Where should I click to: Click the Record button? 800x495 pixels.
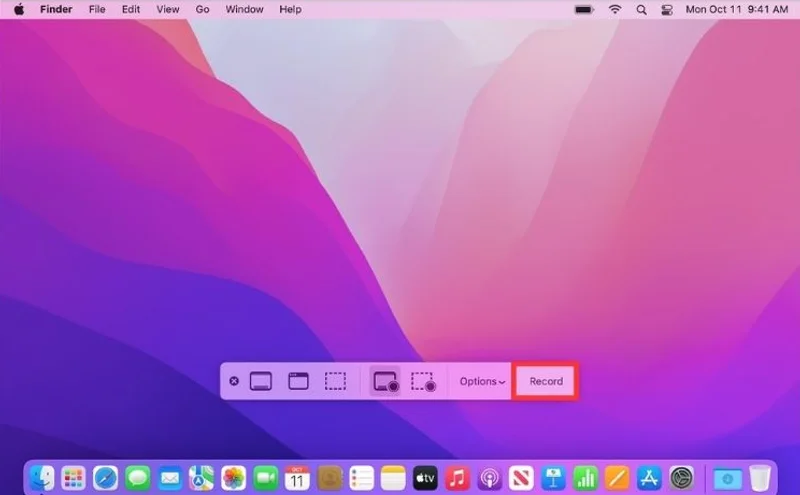pos(546,381)
